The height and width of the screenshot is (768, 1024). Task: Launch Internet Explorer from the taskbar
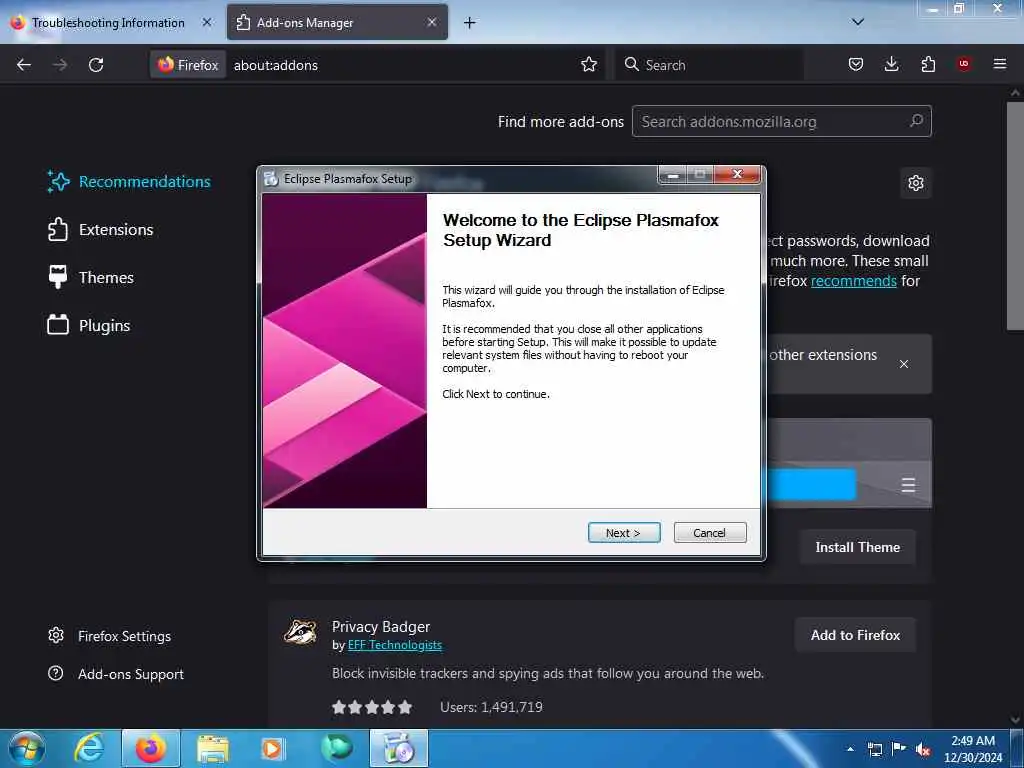tap(89, 748)
